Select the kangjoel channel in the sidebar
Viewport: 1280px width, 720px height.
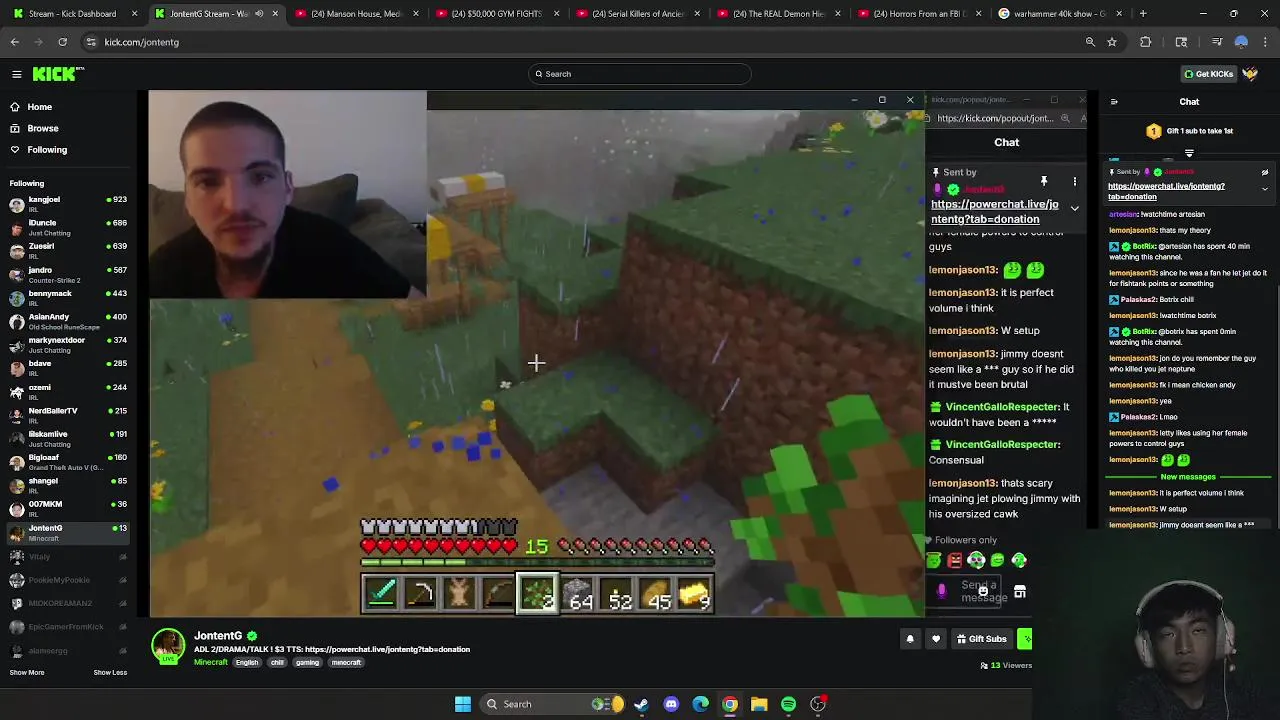click(68, 204)
